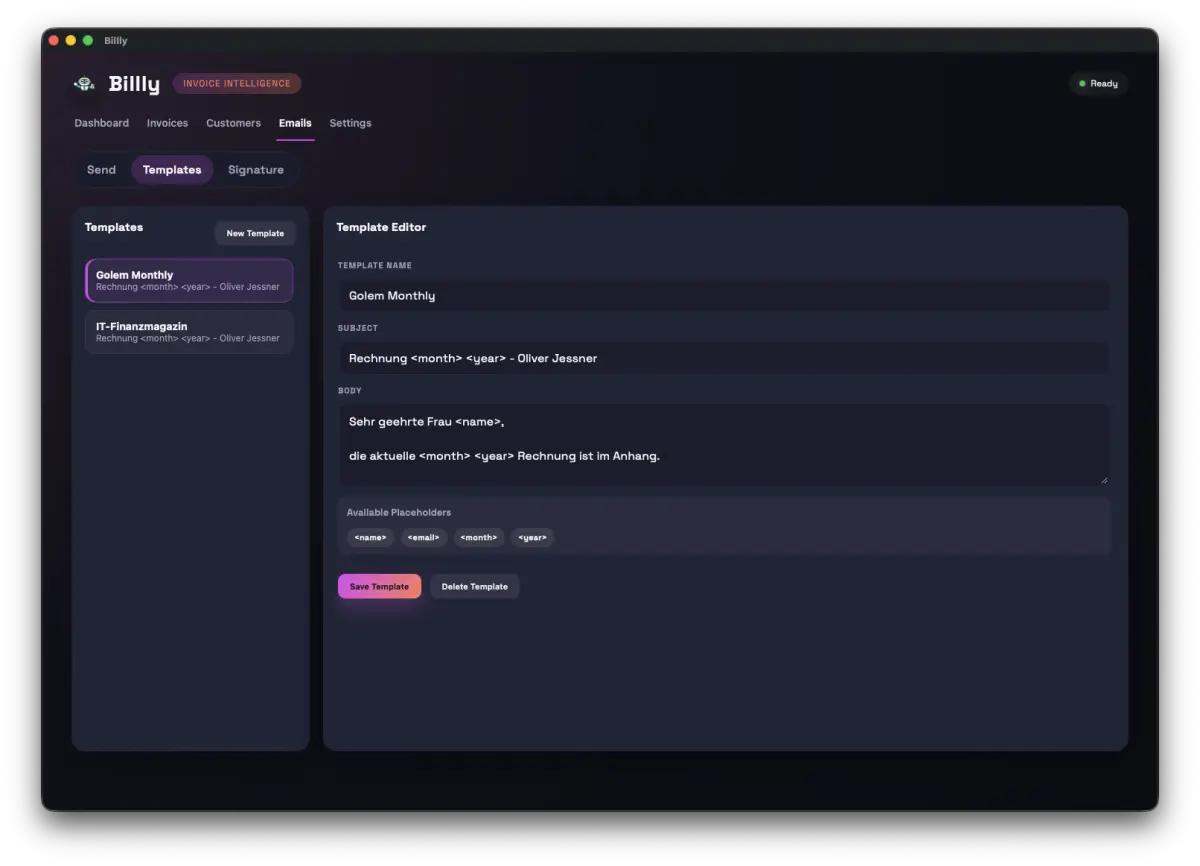Image resolution: width=1200 pixels, height=866 pixels.
Task: Open the Send sub-tab
Action: click(x=101, y=170)
